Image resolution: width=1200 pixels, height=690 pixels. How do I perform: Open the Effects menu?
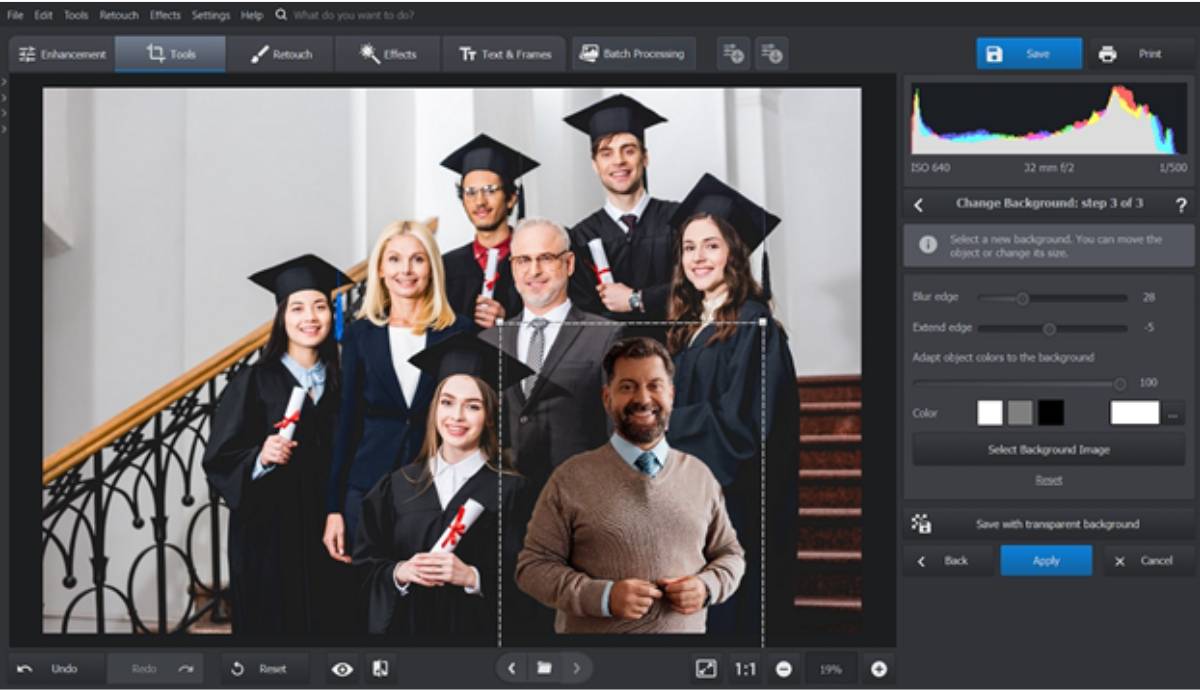point(165,15)
